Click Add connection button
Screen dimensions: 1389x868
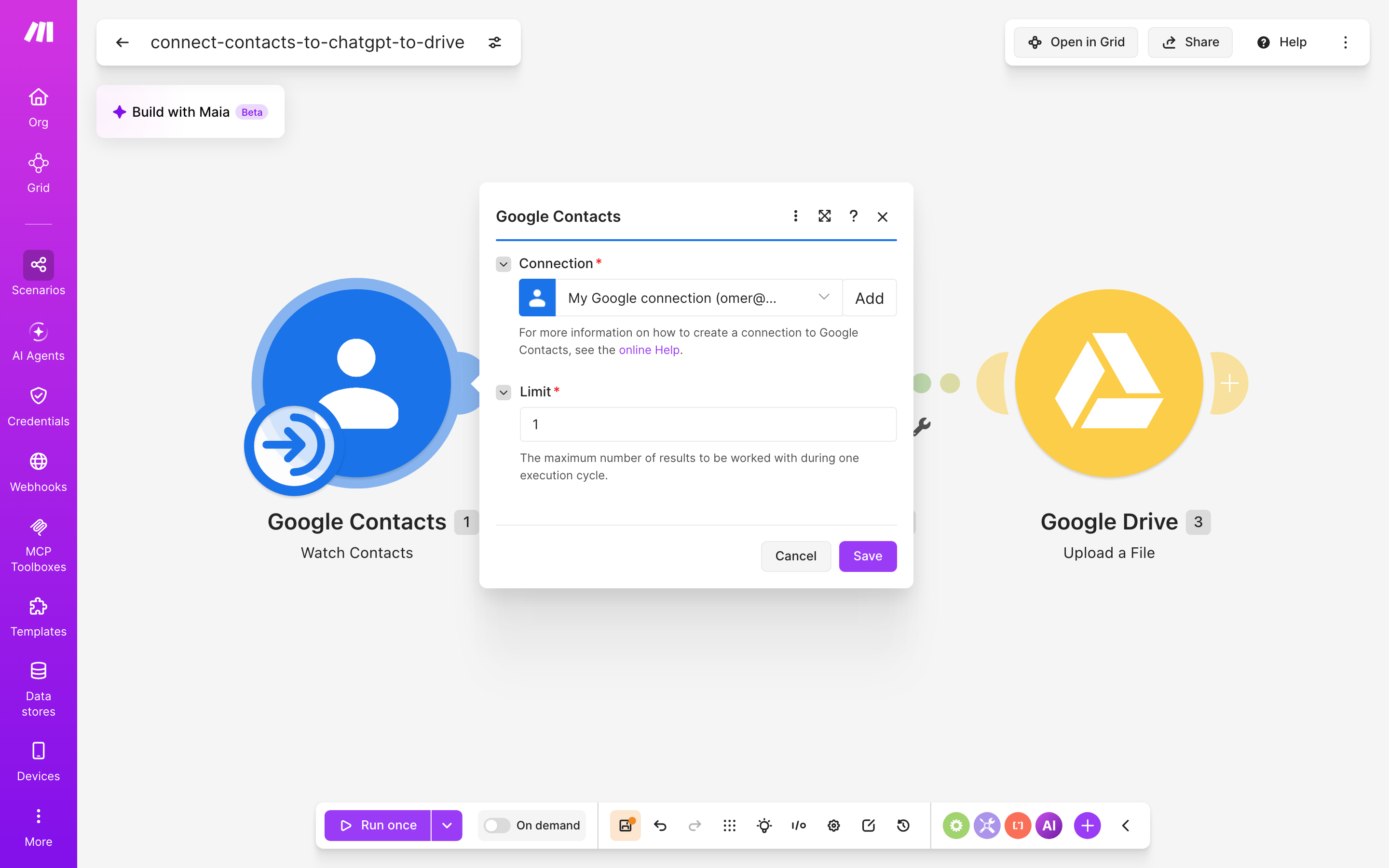point(869,298)
